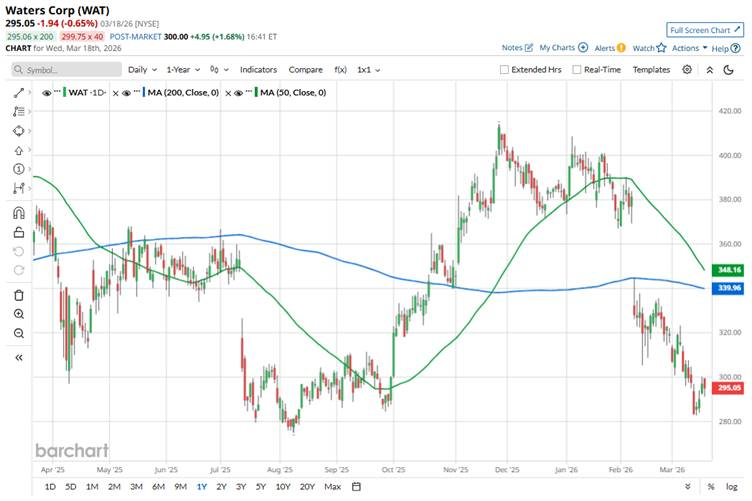Click the trash can to delete drawings
The image size is (752, 501).
(19, 294)
